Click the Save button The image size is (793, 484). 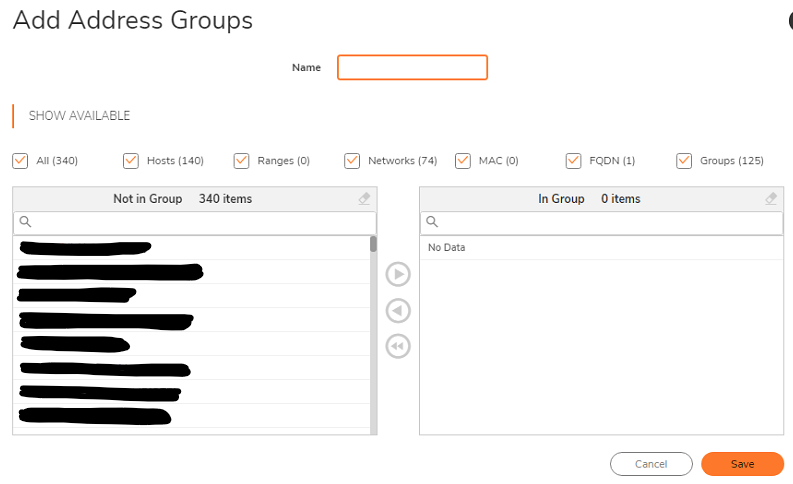[x=742, y=464]
